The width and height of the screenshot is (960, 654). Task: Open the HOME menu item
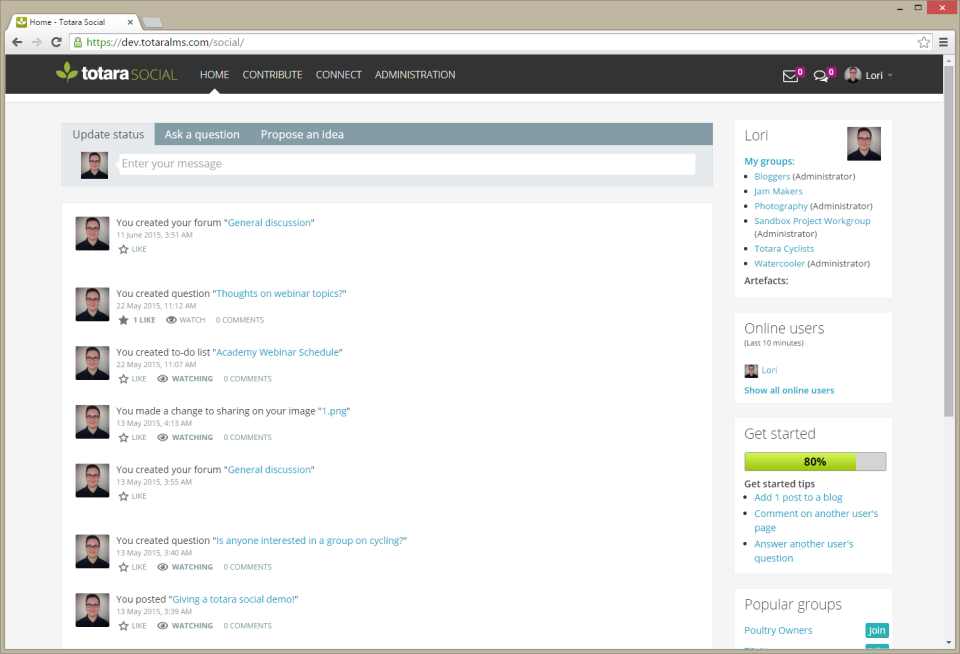pos(214,75)
